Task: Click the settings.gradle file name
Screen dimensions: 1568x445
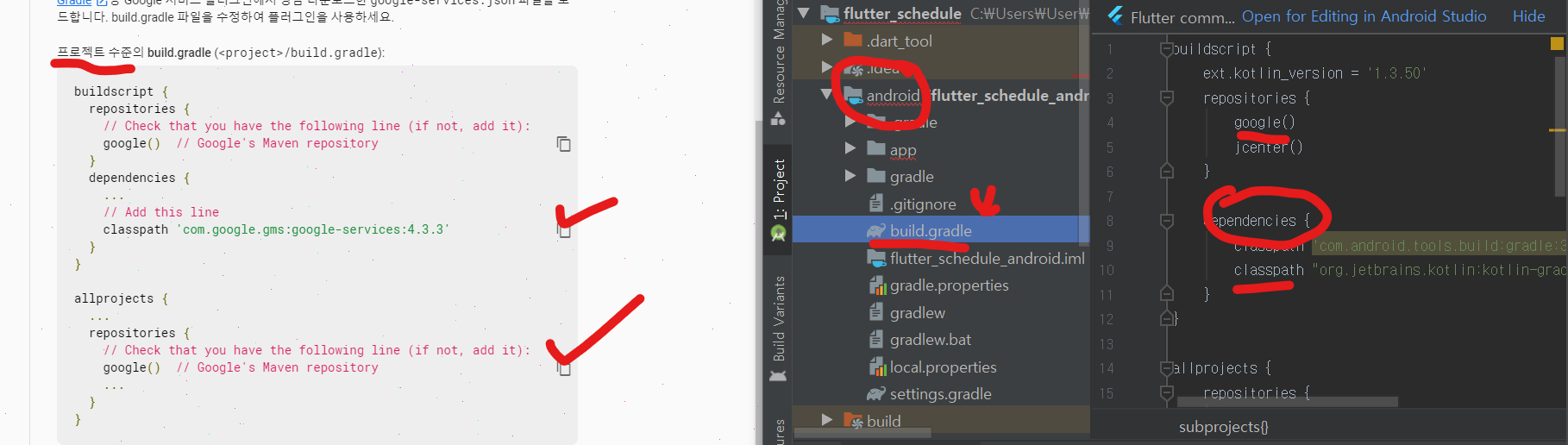Action: pyautogui.click(x=940, y=393)
